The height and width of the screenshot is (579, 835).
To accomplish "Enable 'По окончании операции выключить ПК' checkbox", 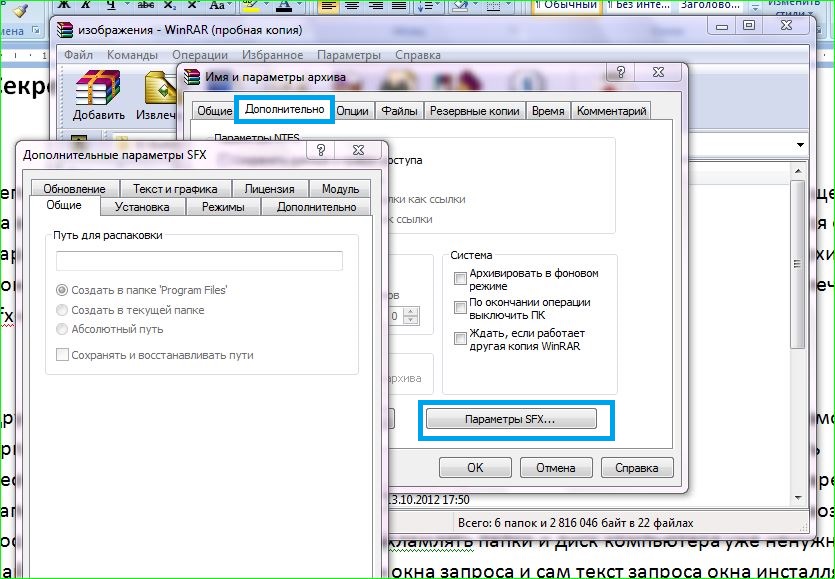I will (460, 307).
